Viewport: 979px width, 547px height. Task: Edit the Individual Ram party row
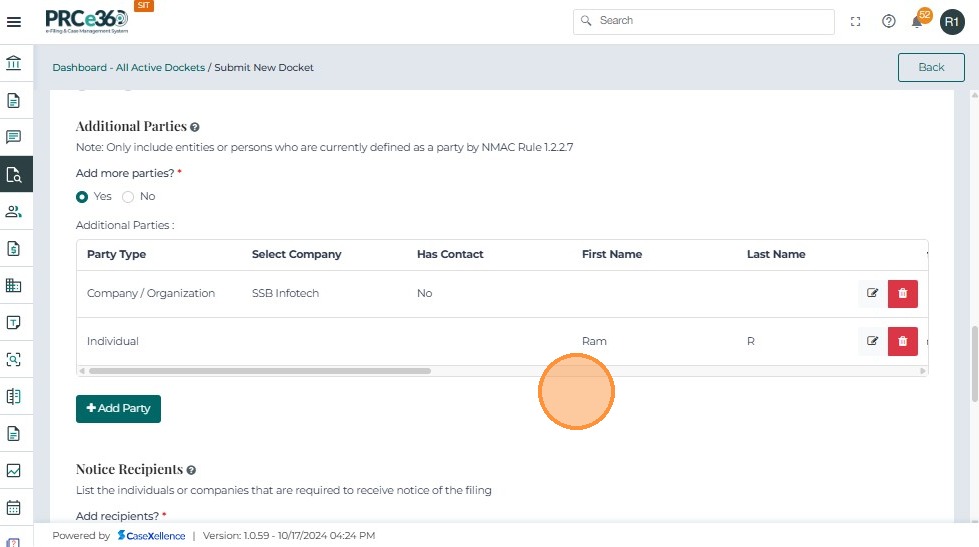pos(872,341)
